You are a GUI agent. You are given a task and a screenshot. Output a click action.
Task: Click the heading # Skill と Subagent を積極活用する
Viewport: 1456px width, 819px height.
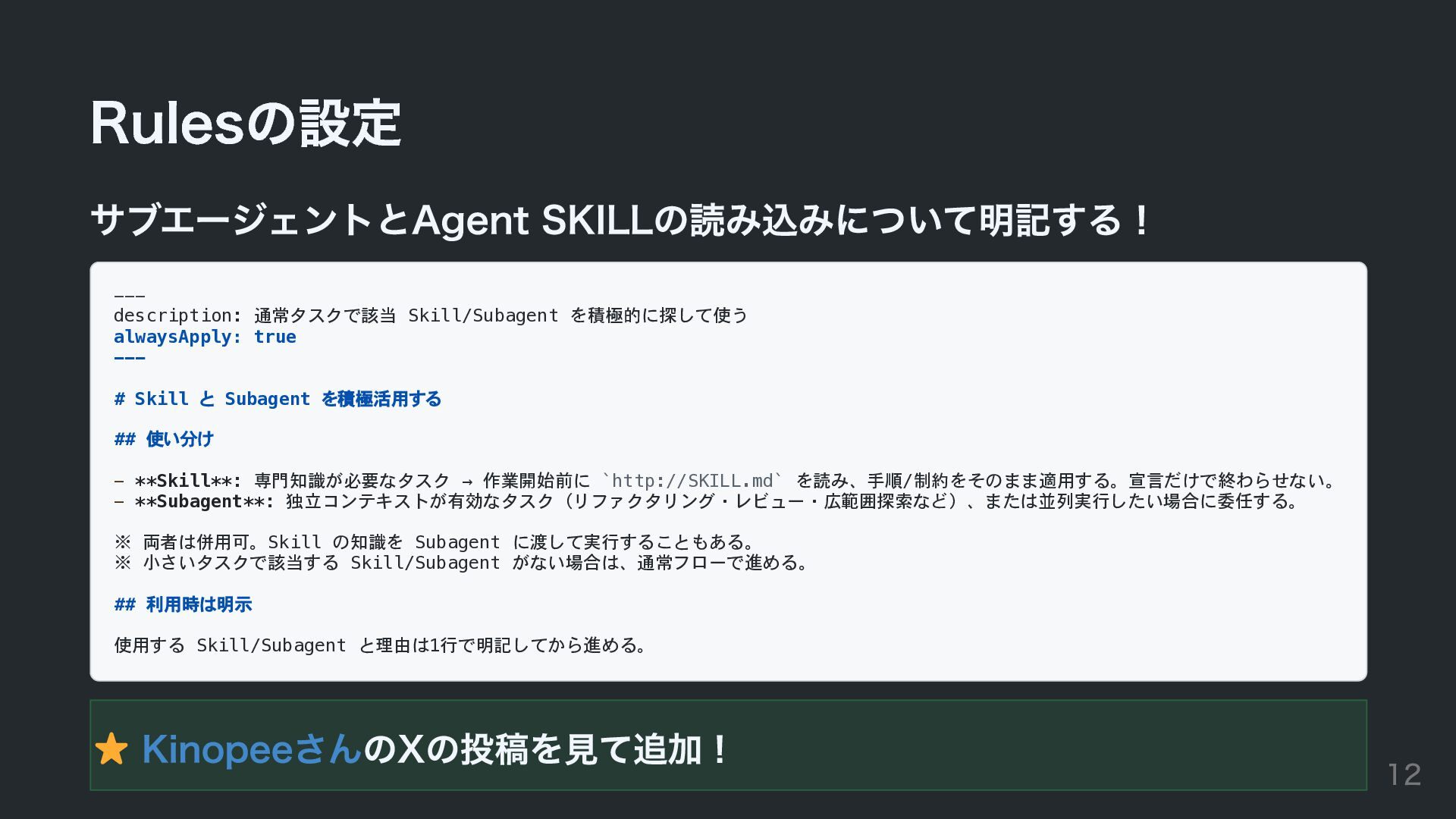(278, 399)
